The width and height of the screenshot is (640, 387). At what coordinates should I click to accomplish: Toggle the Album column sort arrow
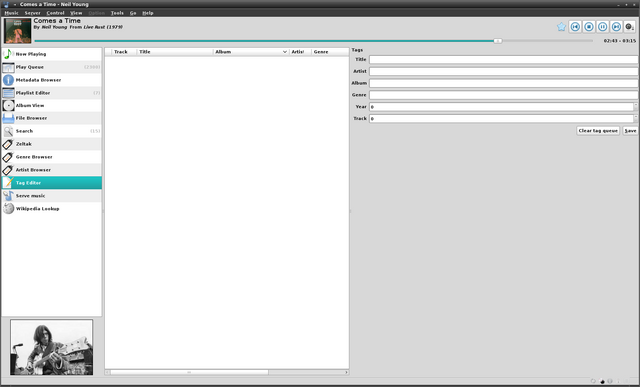point(285,52)
